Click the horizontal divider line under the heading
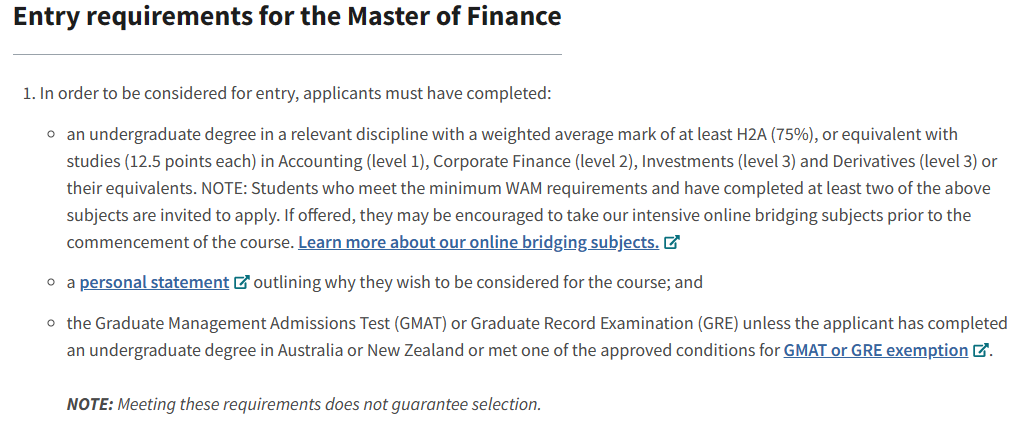 (287, 54)
